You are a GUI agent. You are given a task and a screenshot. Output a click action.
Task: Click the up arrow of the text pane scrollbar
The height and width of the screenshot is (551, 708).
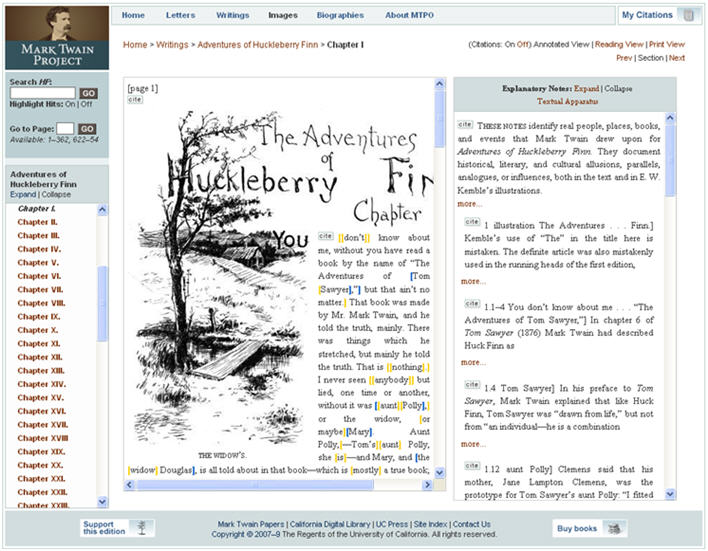[439, 84]
